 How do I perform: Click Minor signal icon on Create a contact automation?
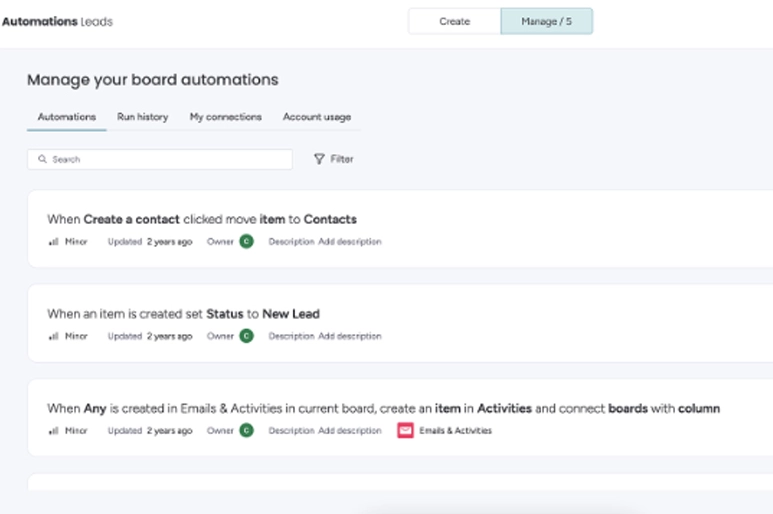coord(53,241)
